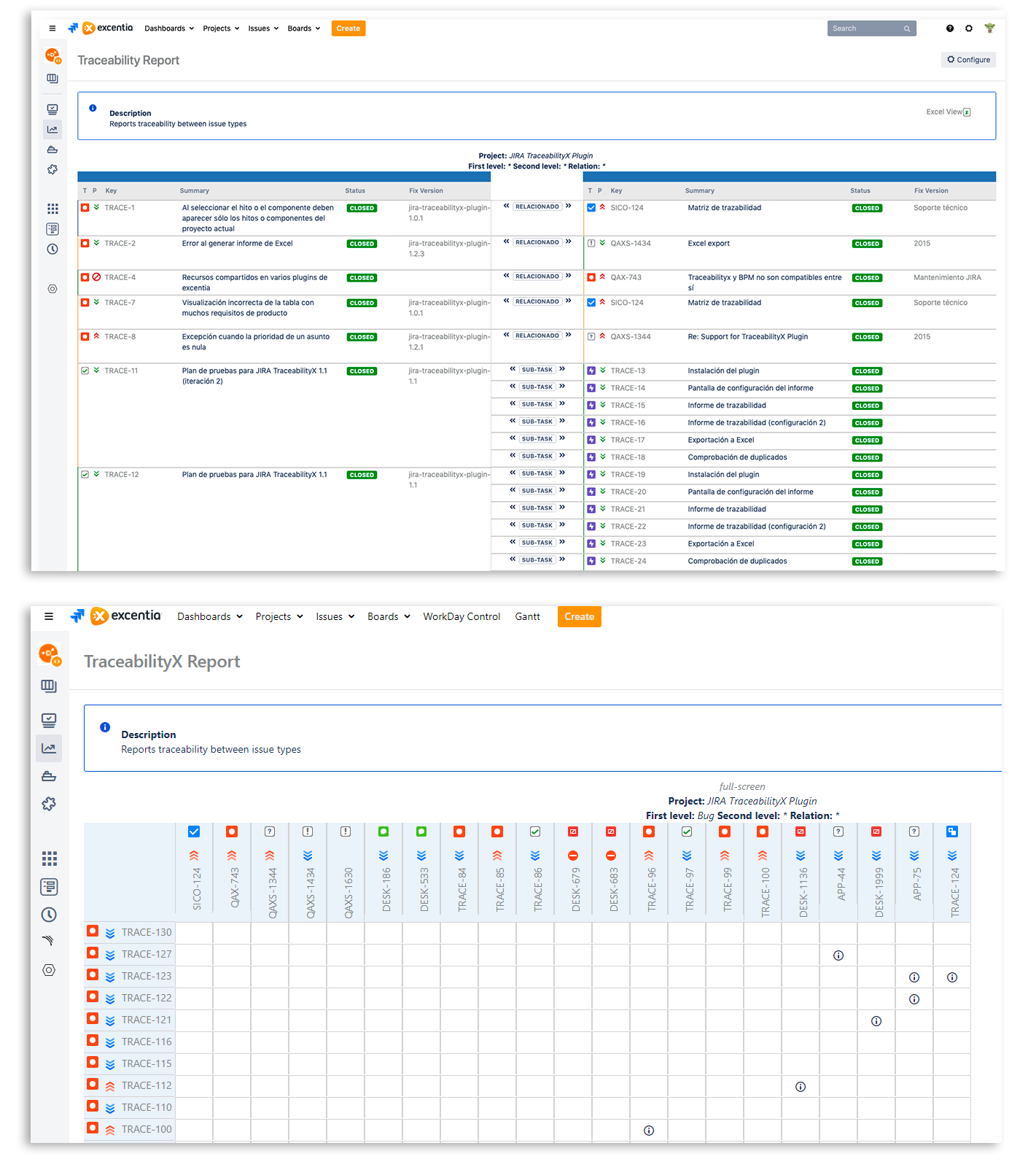The height and width of the screenshot is (1167, 1036).
Task: Open the TRACE-116 row label
Action: click(x=147, y=1042)
